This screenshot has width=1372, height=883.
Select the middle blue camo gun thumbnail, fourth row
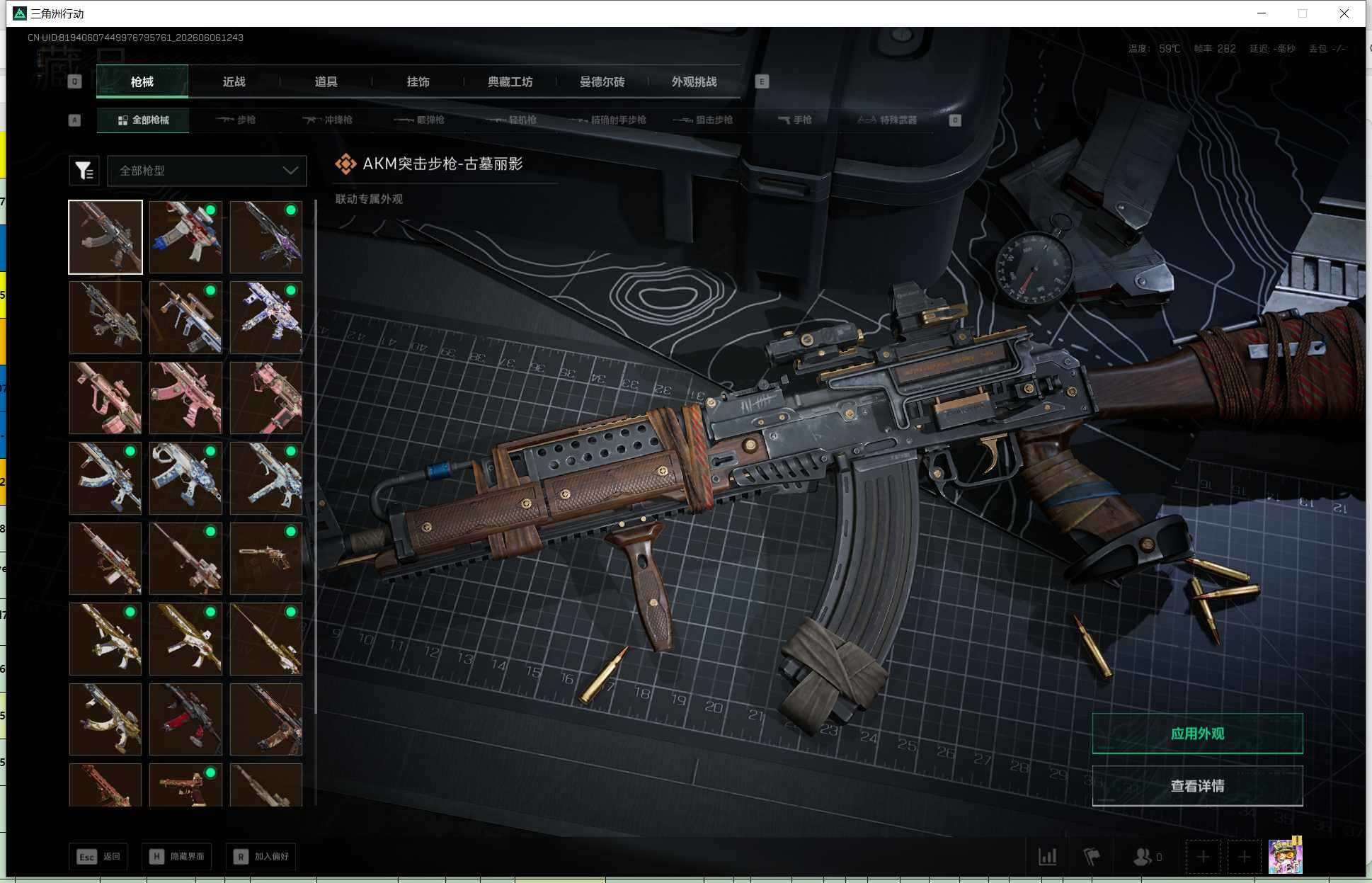[185, 478]
